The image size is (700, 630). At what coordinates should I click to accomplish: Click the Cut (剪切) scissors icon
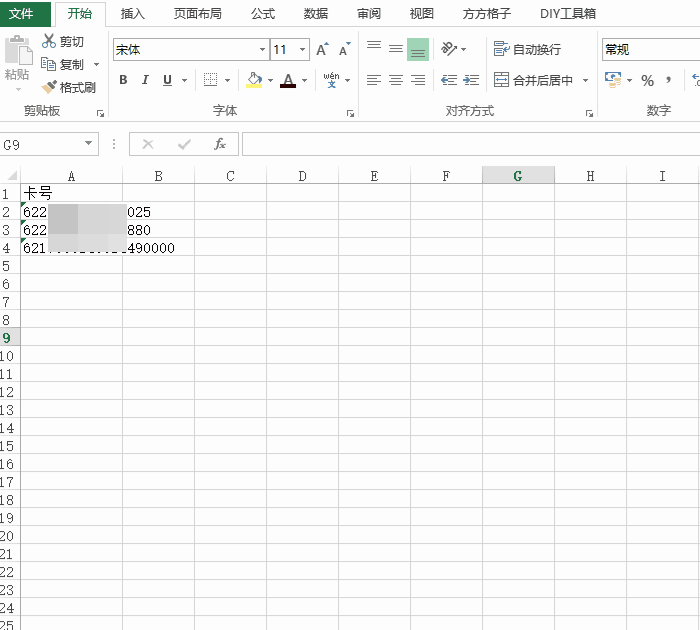click(x=48, y=41)
